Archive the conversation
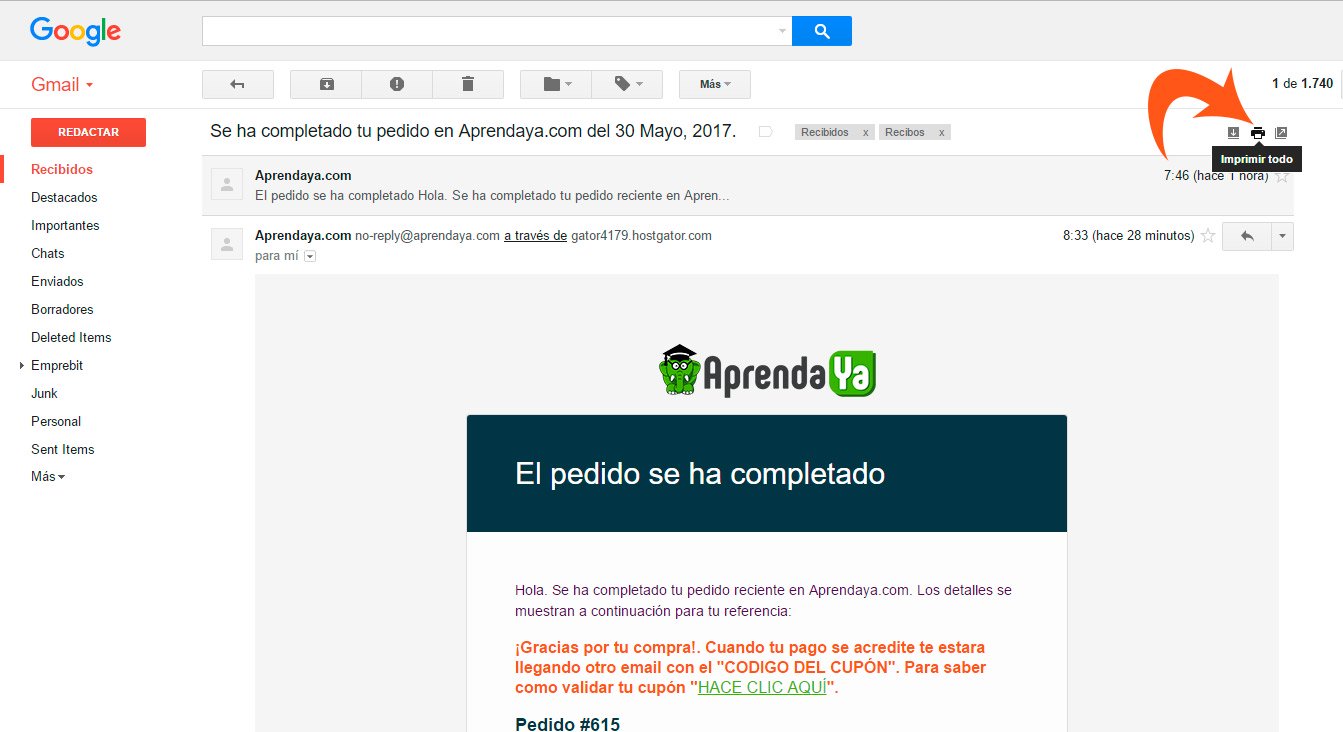The width and height of the screenshot is (1343, 732). 326,84
